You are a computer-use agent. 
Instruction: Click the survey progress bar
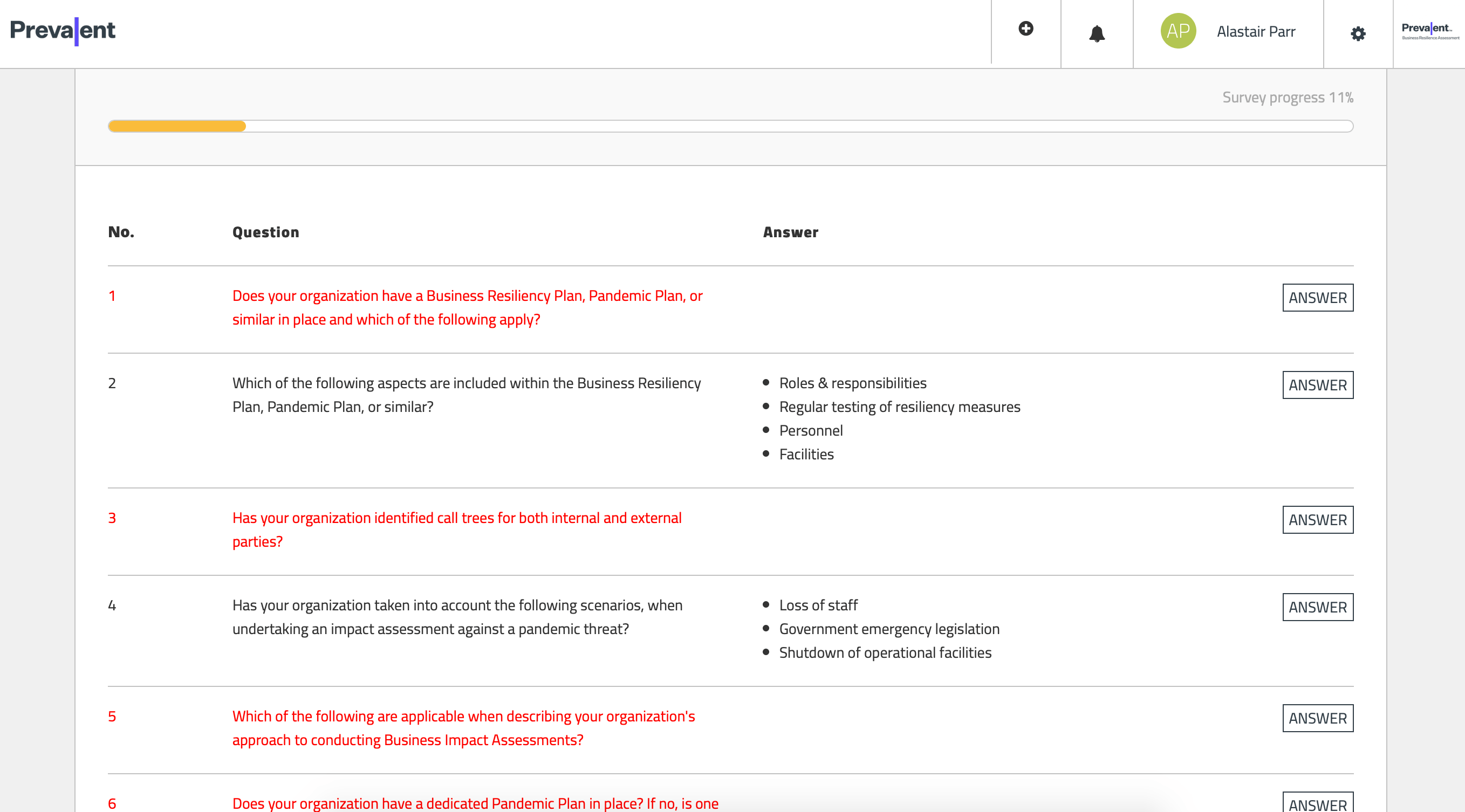(x=730, y=126)
